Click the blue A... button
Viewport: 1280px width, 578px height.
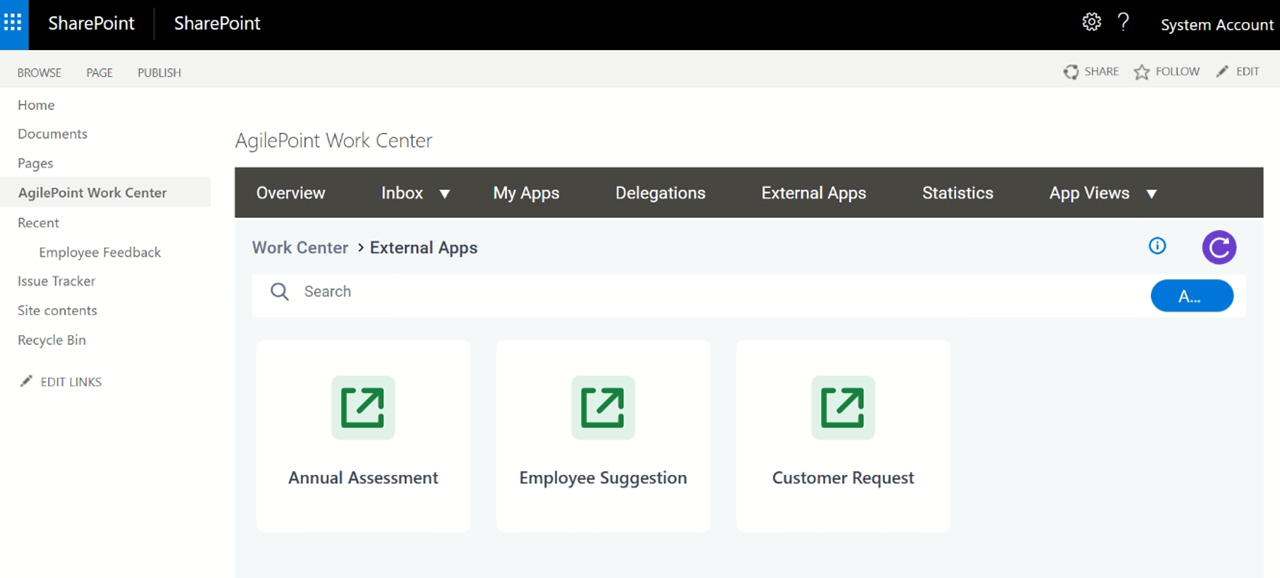[x=1192, y=296]
